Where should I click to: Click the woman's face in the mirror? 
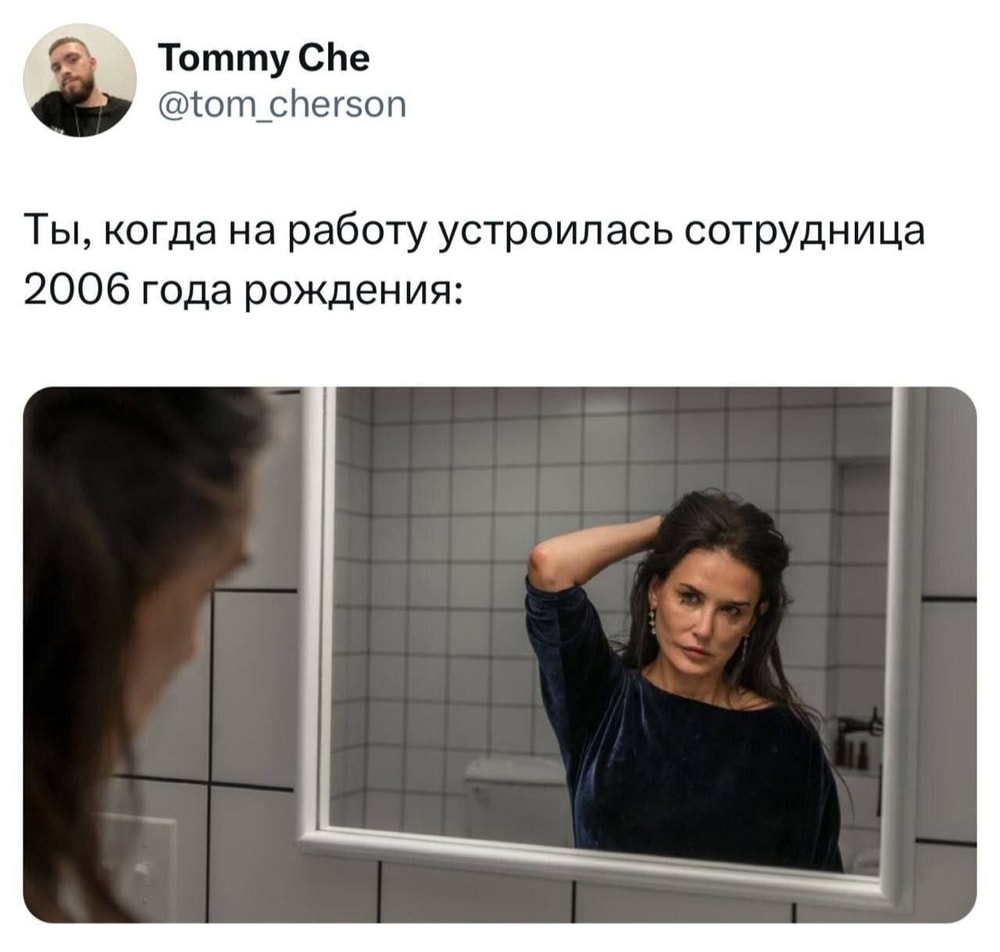(705, 617)
